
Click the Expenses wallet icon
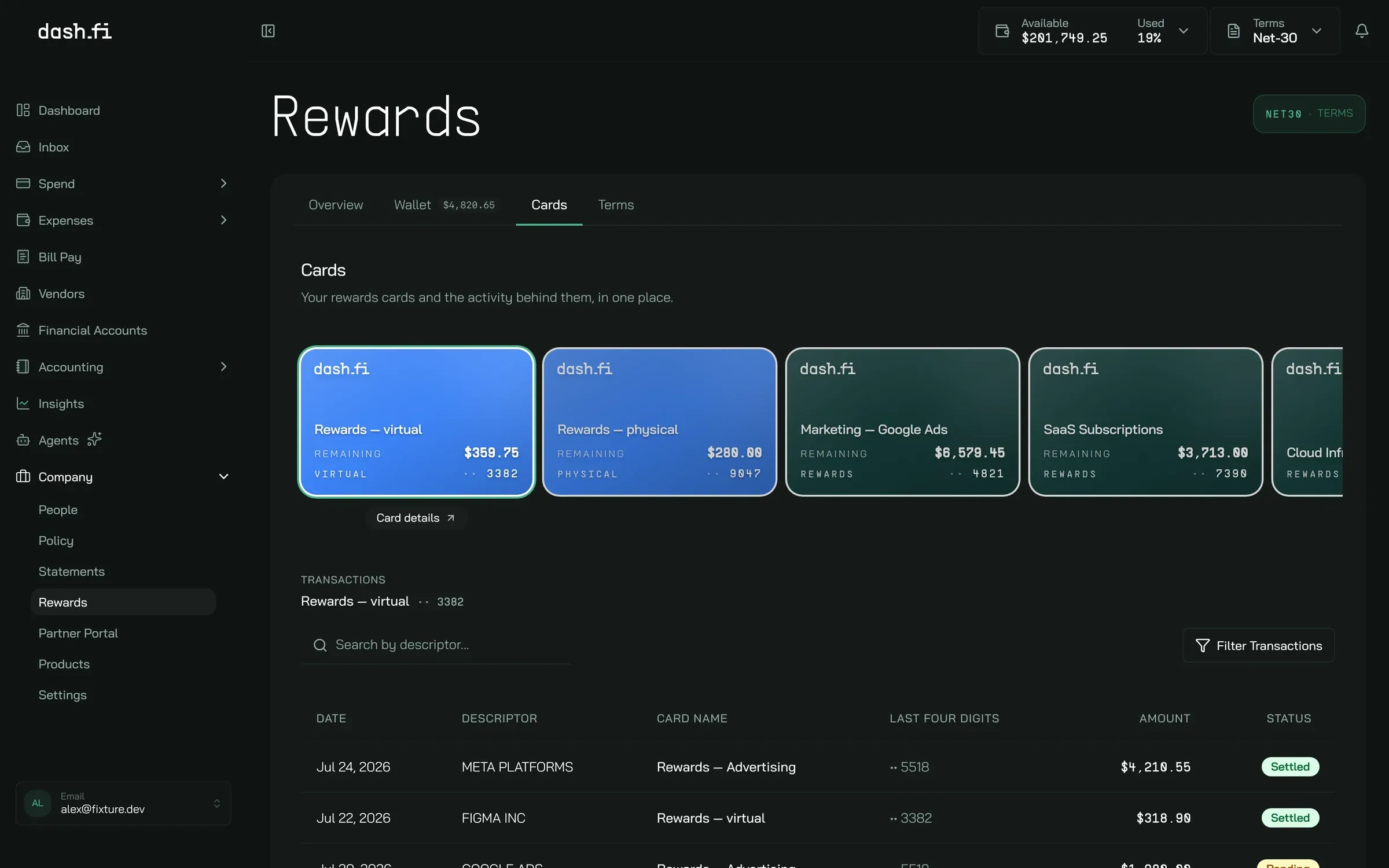tap(23, 220)
